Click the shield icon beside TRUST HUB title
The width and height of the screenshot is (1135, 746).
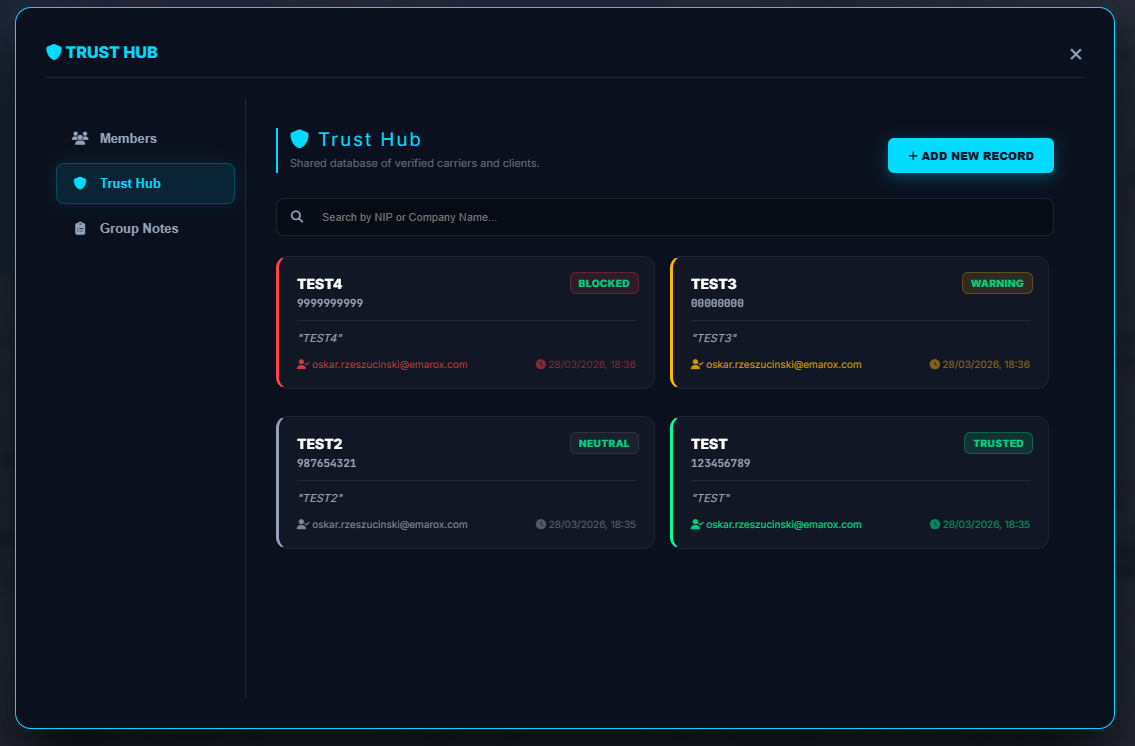point(54,52)
